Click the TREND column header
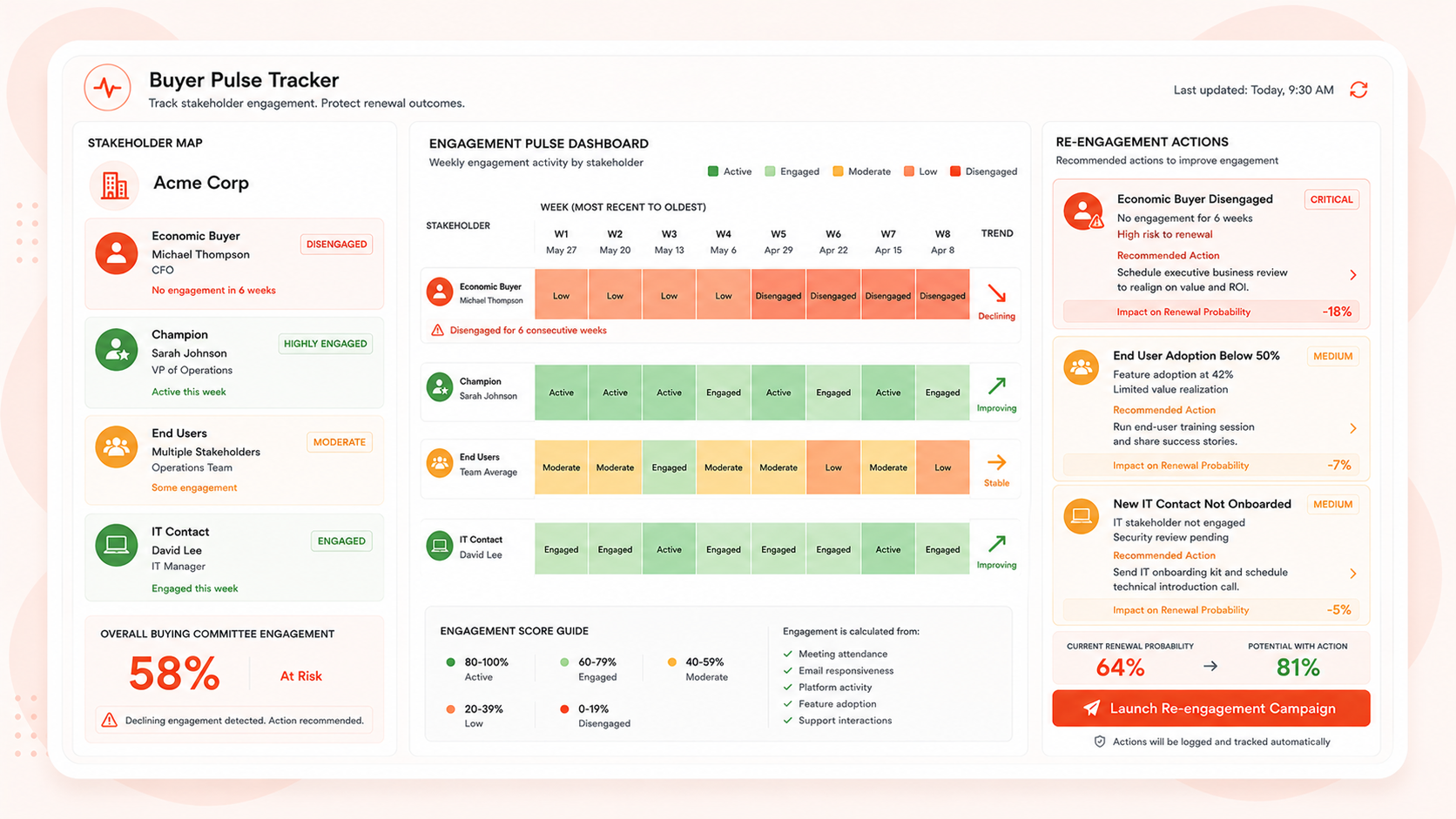Image resolution: width=1456 pixels, height=819 pixels. [x=997, y=233]
